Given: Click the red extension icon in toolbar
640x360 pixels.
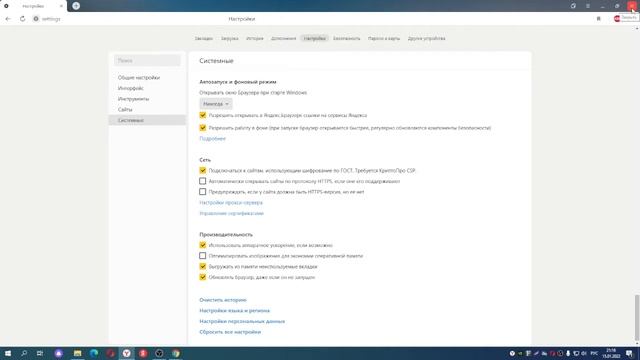Looking at the screenshot, I should click(x=617, y=19).
